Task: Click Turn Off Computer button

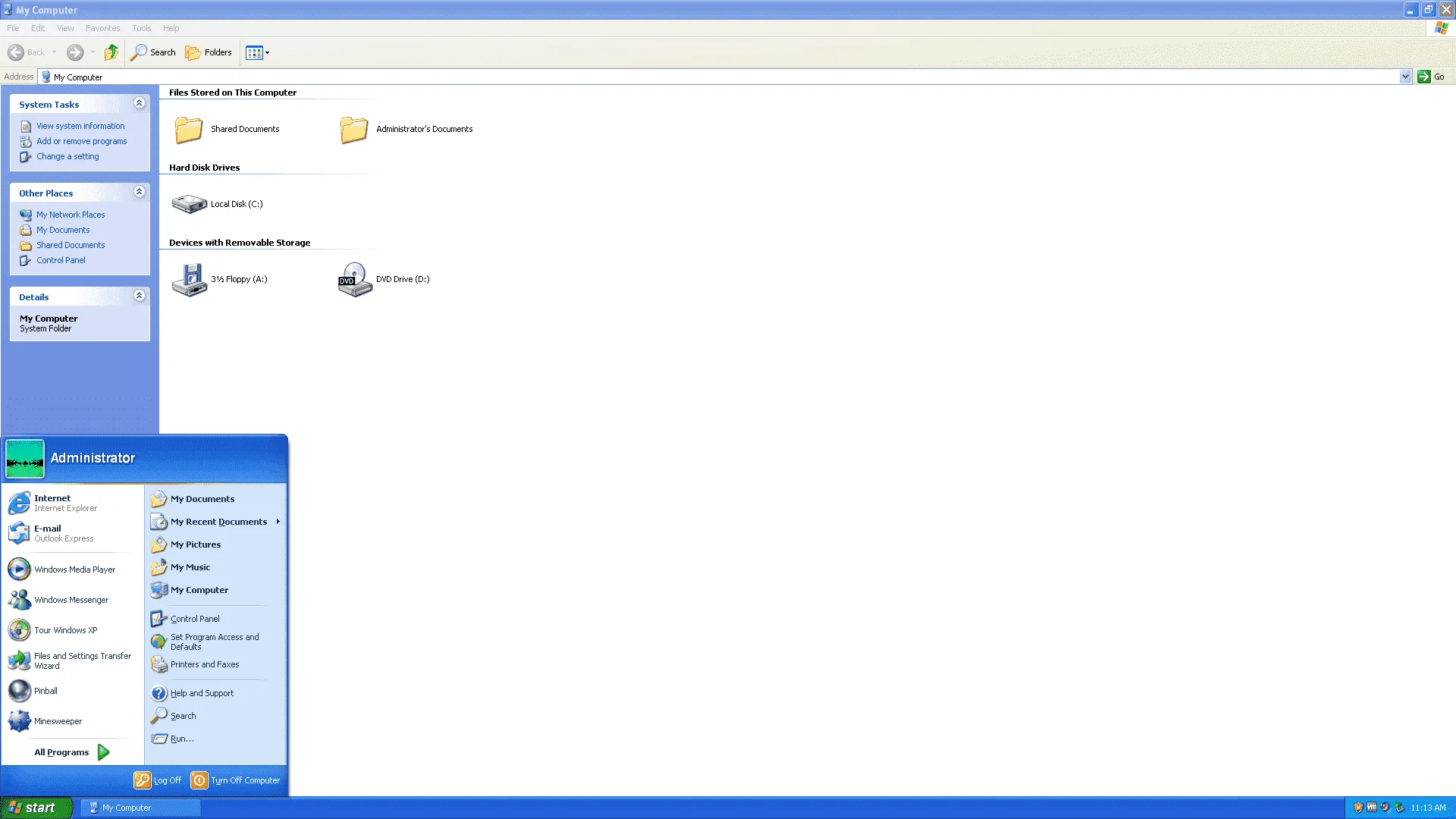Action: pyautogui.click(x=236, y=780)
